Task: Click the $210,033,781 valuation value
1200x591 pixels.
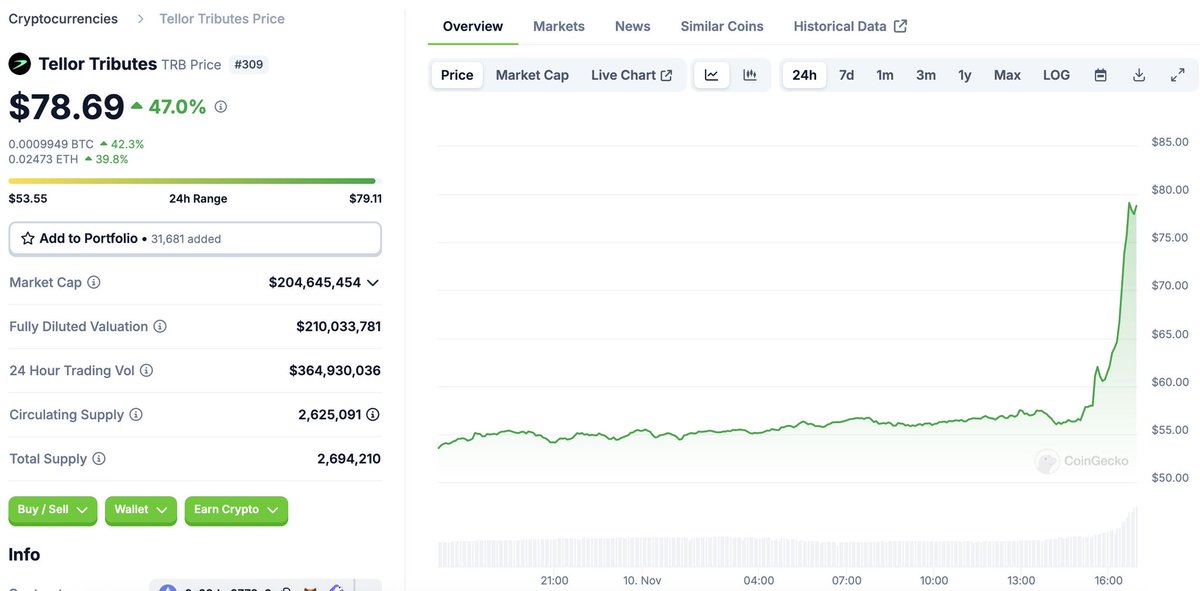Action: [339, 327]
